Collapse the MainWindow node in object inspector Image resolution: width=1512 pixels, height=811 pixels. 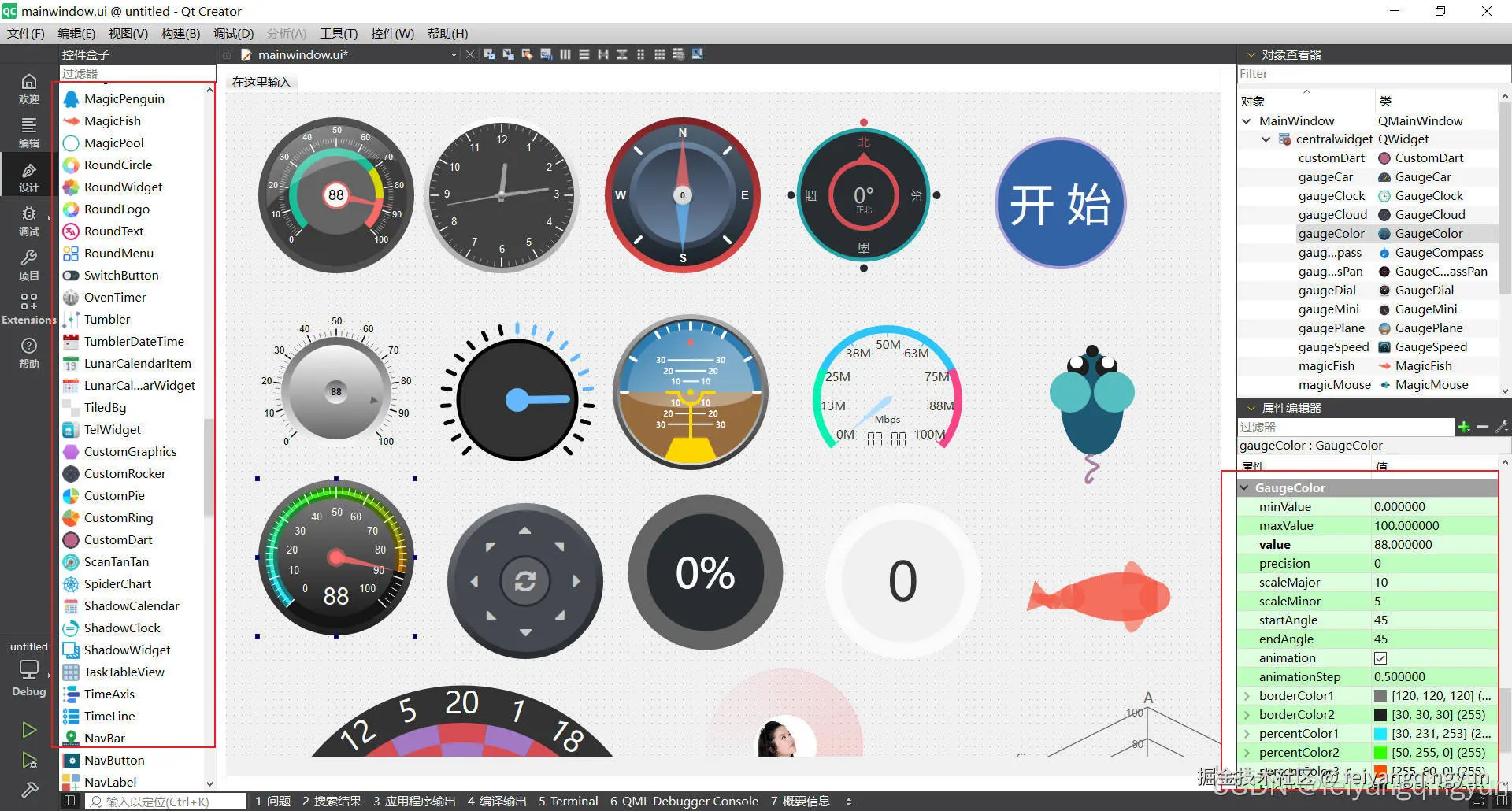pyautogui.click(x=1247, y=120)
